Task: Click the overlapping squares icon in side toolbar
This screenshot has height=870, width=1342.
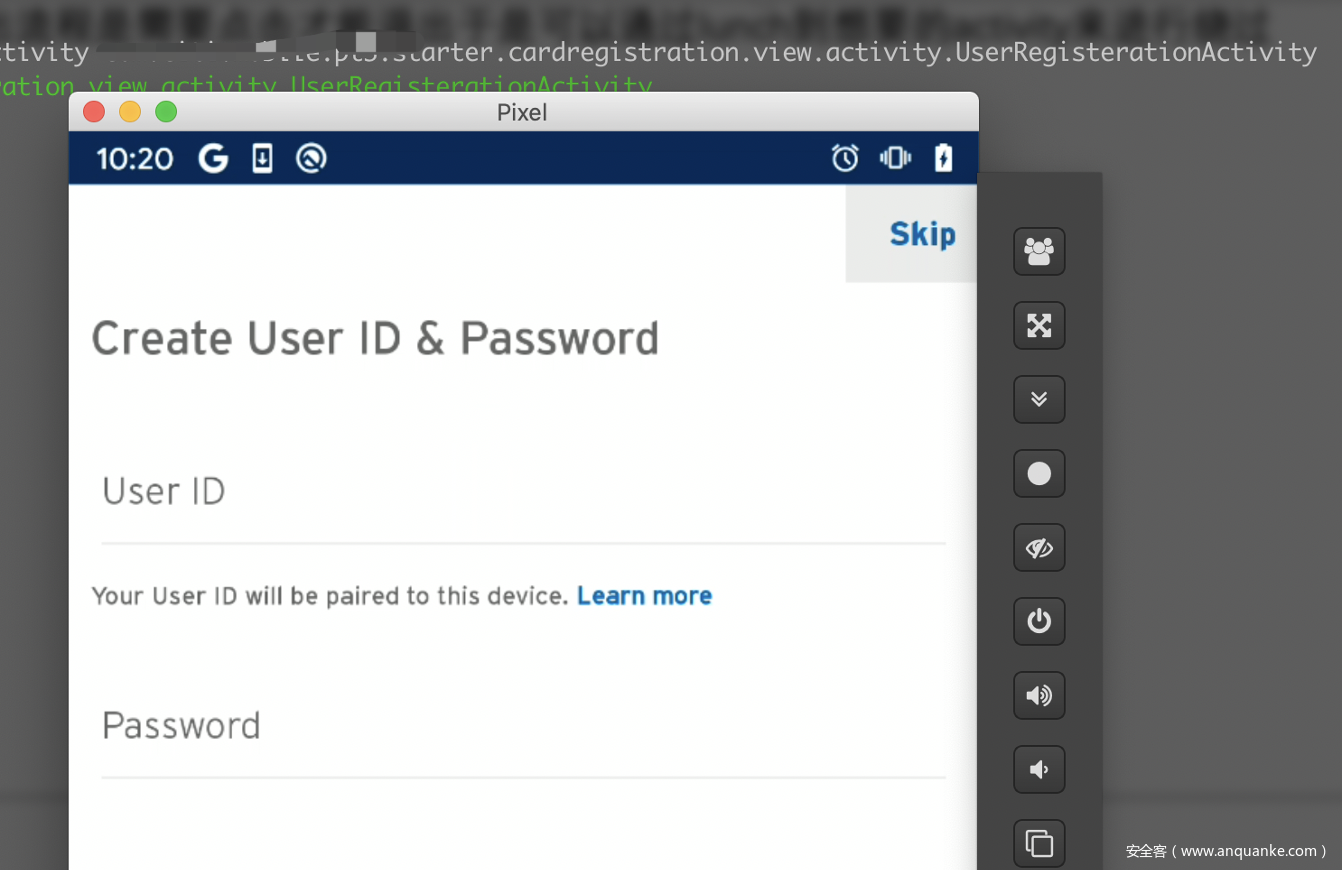Action: point(1039,843)
